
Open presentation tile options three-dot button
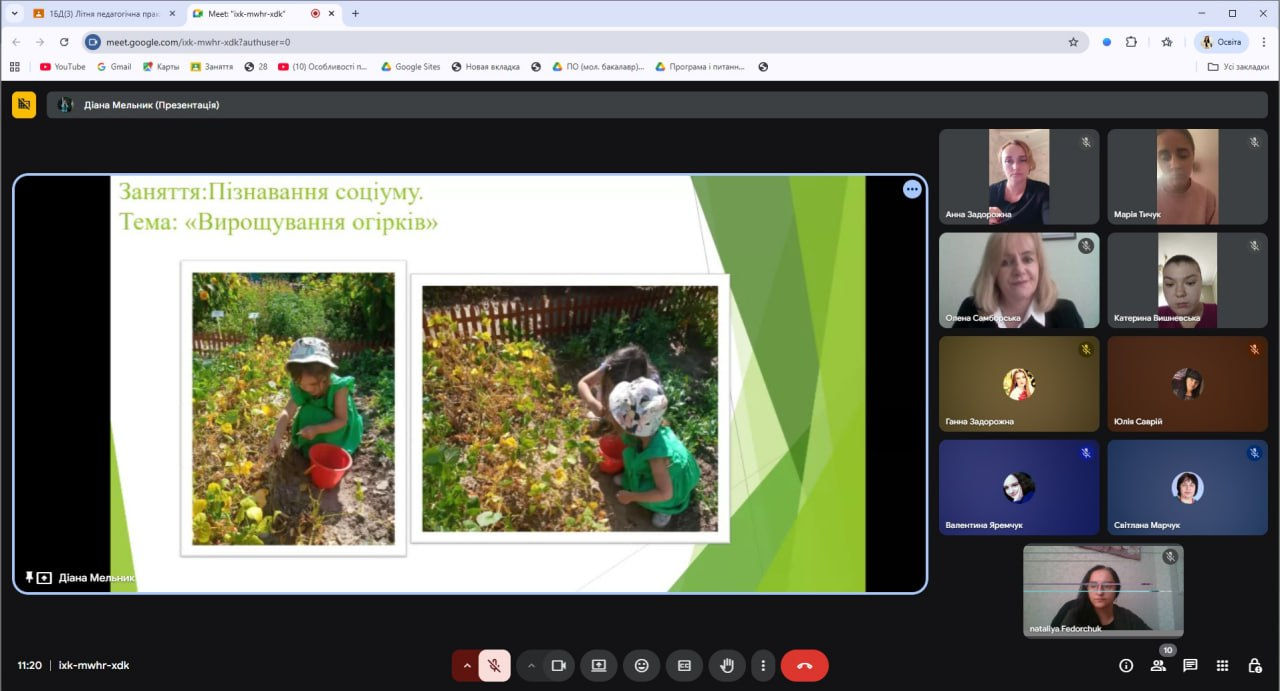click(912, 189)
